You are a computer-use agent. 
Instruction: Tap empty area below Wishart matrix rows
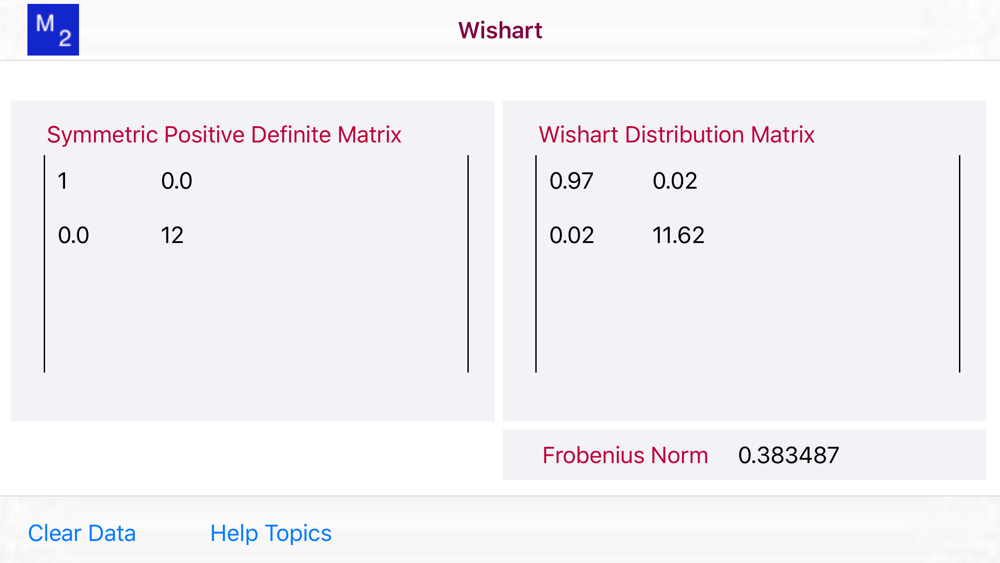click(747, 315)
